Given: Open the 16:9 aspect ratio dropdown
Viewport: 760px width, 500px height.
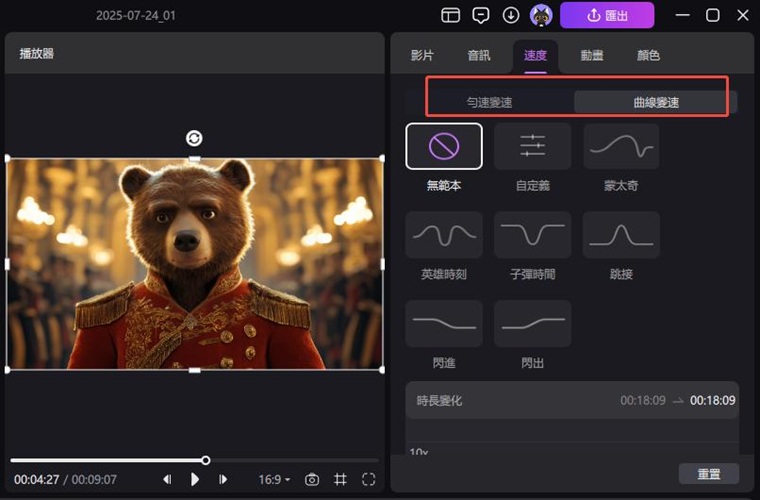Looking at the screenshot, I should pyautogui.click(x=274, y=480).
